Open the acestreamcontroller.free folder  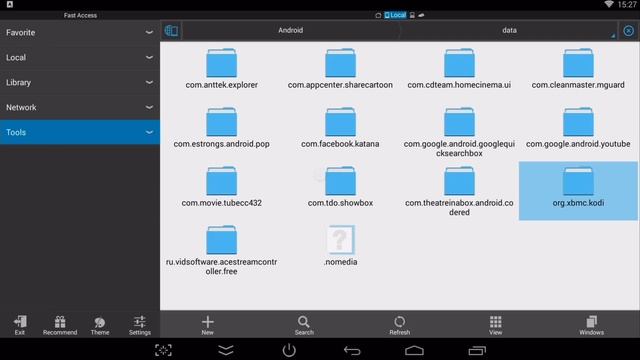[221, 250]
